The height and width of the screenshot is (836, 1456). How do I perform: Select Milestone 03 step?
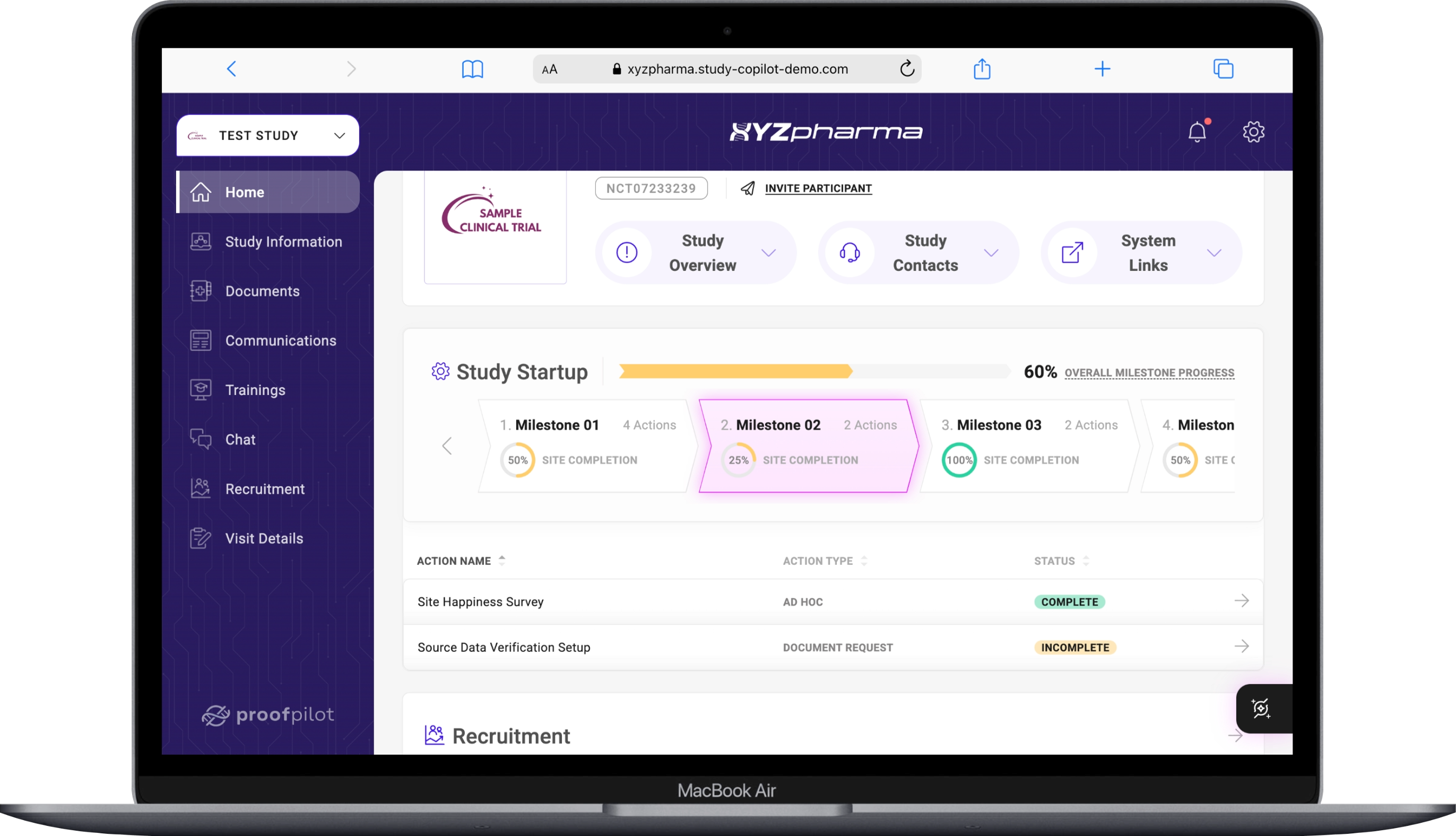pos(1028,445)
